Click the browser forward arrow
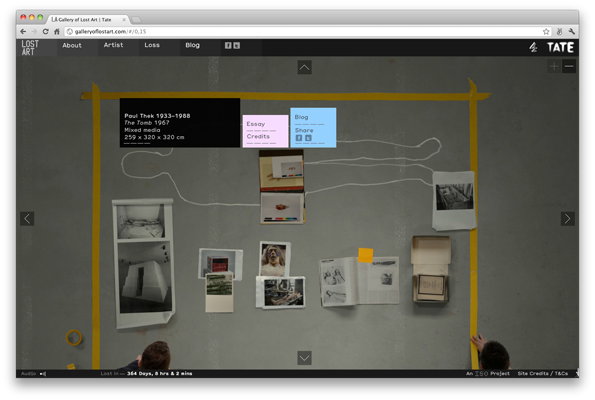The width and height of the screenshot is (595, 400). click(x=34, y=31)
